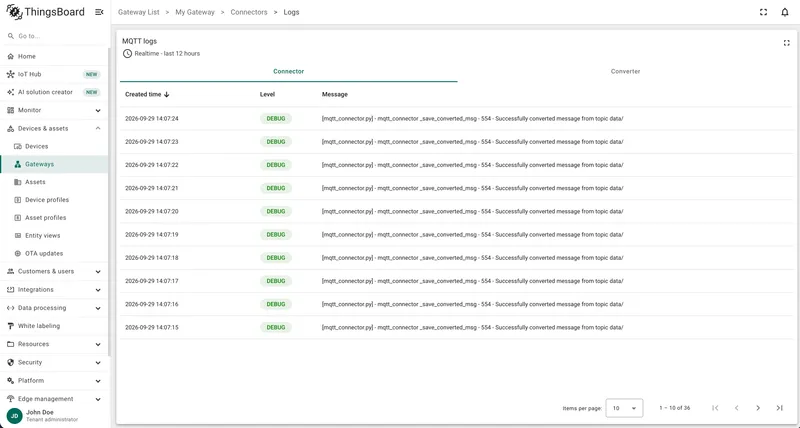Switch to the Converter tab
The height and width of the screenshot is (428, 800).
tap(626, 72)
